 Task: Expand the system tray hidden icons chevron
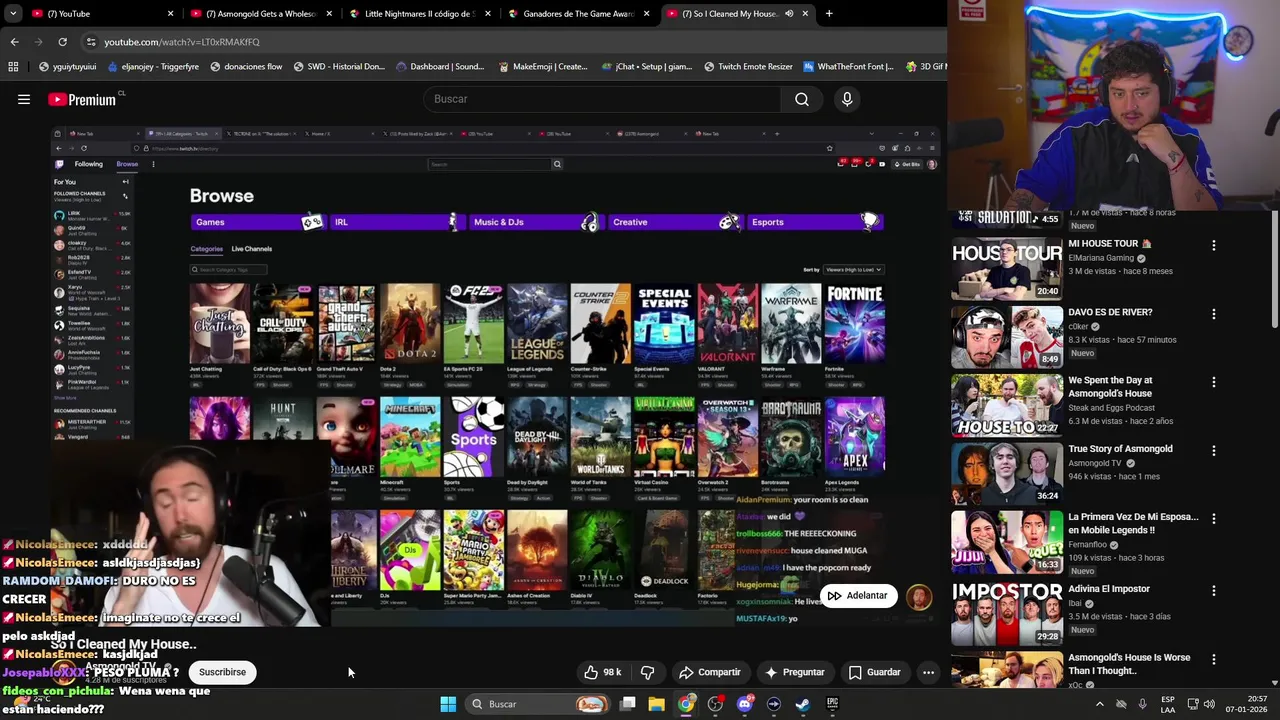(1100, 704)
